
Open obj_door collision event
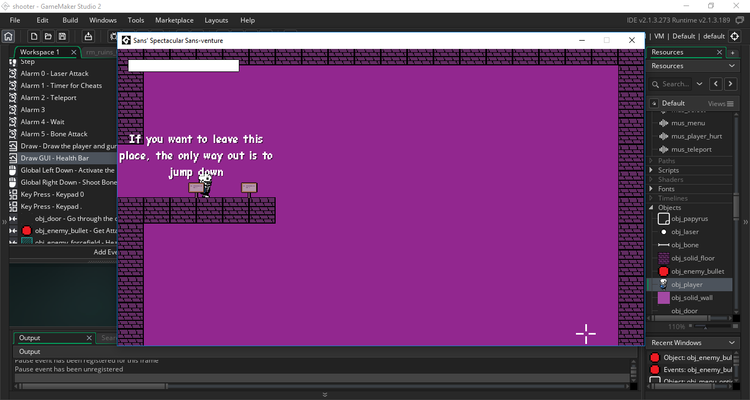click(x=62, y=219)
